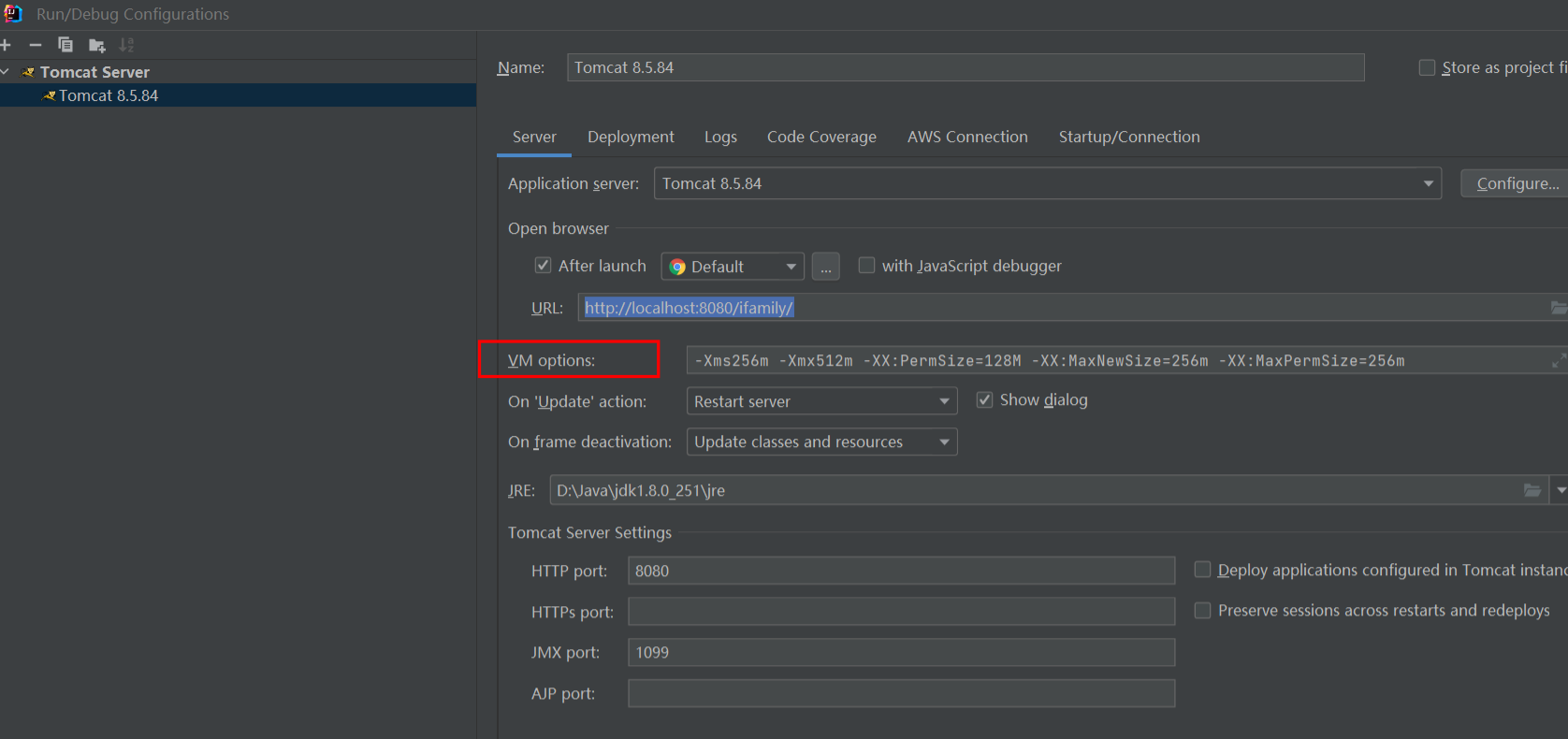Open the Application server dropdown
Viewport: 1568px width, 739px height.
1428,183
